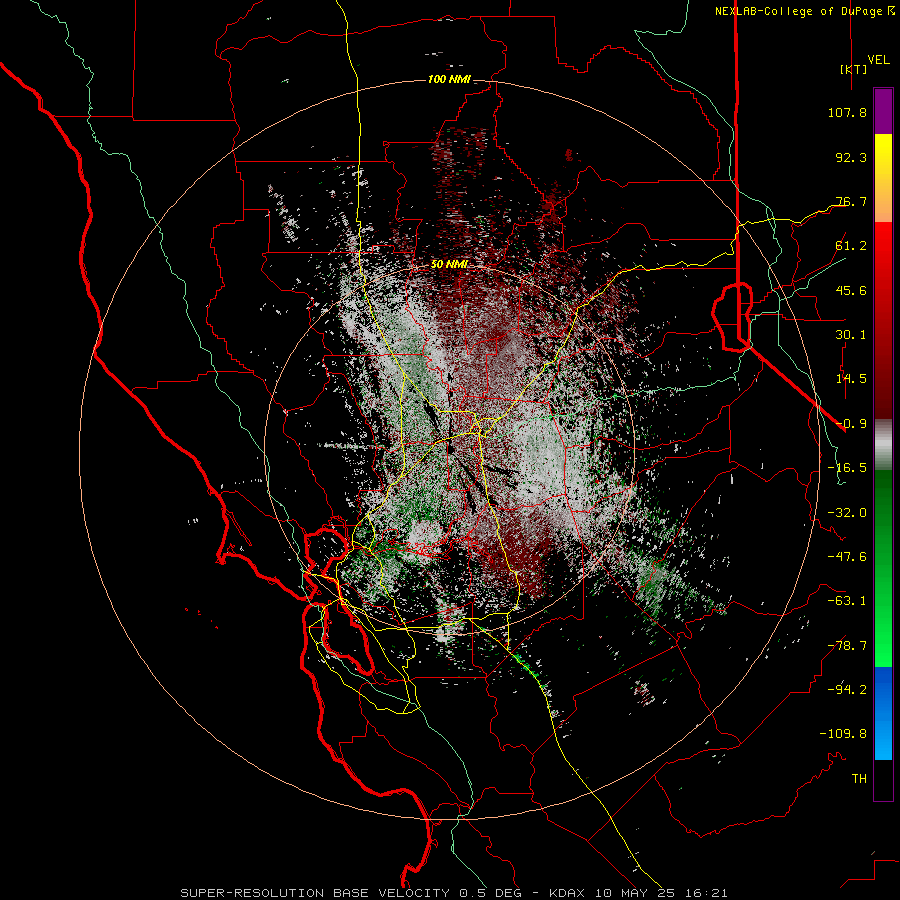Click the -0.9 velocity legend value
900x900 pixels.
851,424
